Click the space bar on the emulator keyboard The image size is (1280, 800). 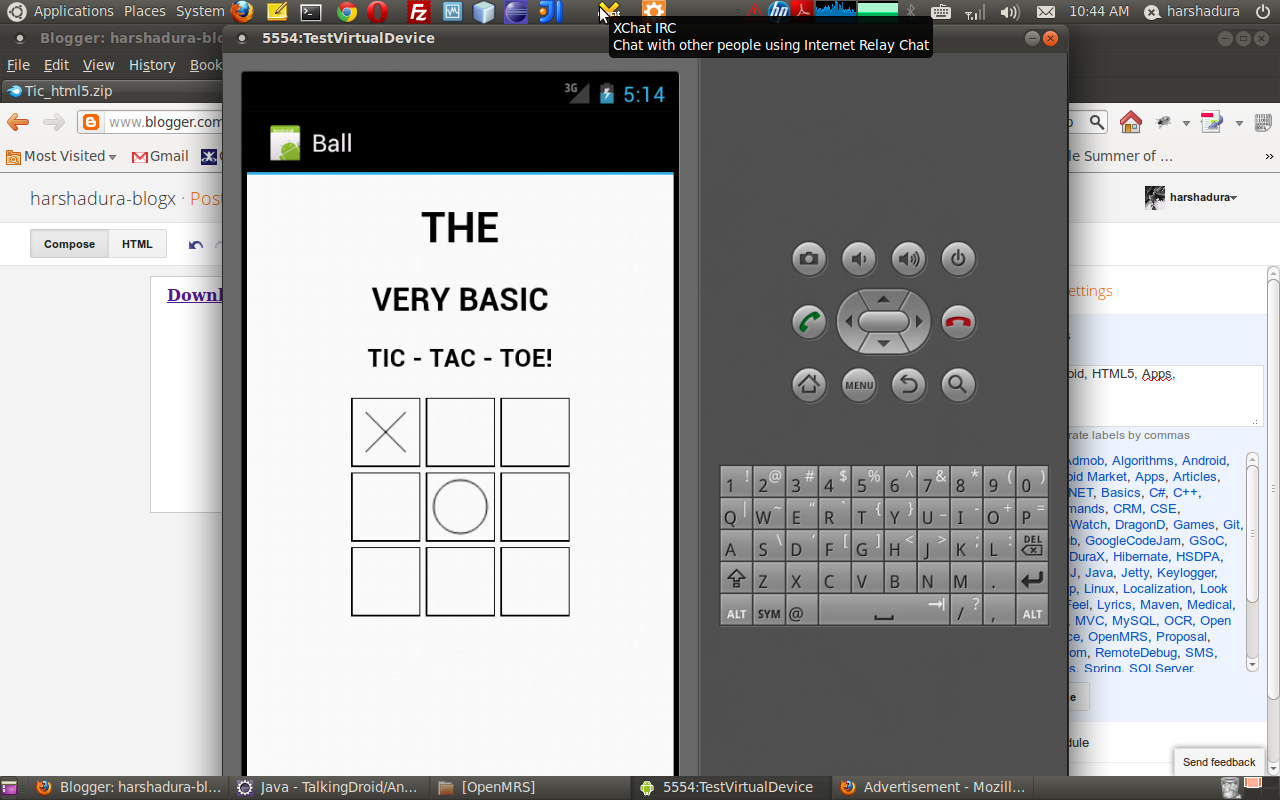[x=883, y=612]
